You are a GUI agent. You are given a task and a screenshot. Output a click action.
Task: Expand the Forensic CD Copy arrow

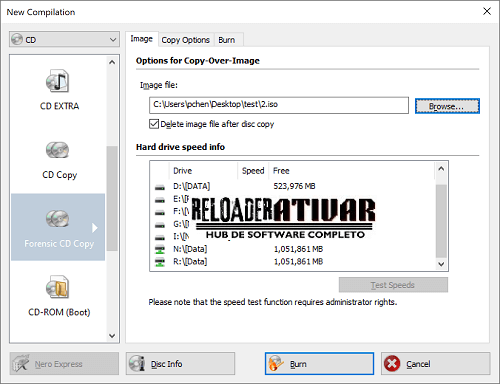click(95, 228)
